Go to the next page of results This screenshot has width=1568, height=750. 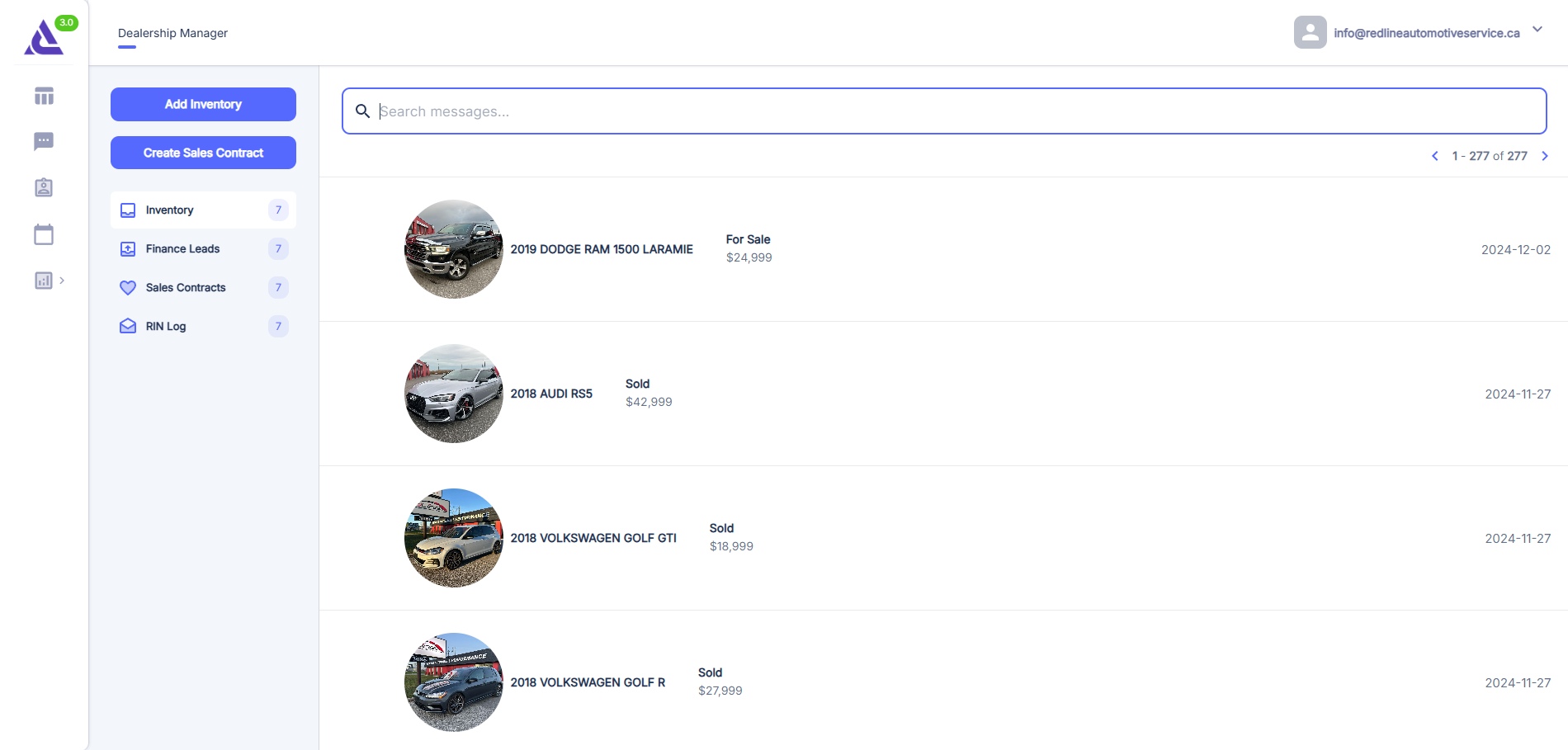[1545, 155]
